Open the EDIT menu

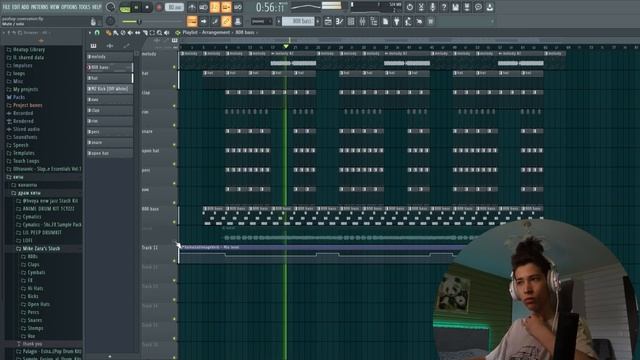[x=16, y=7]
